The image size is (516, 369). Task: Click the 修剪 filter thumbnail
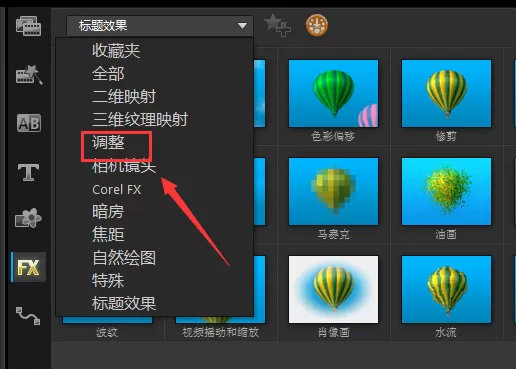(446, 94)
